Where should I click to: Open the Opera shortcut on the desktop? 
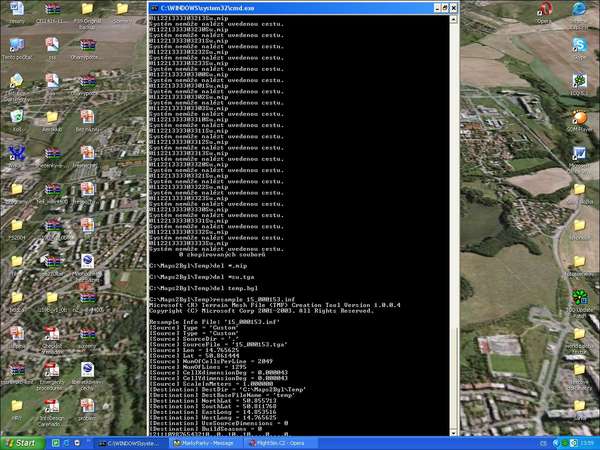(544, 11)
